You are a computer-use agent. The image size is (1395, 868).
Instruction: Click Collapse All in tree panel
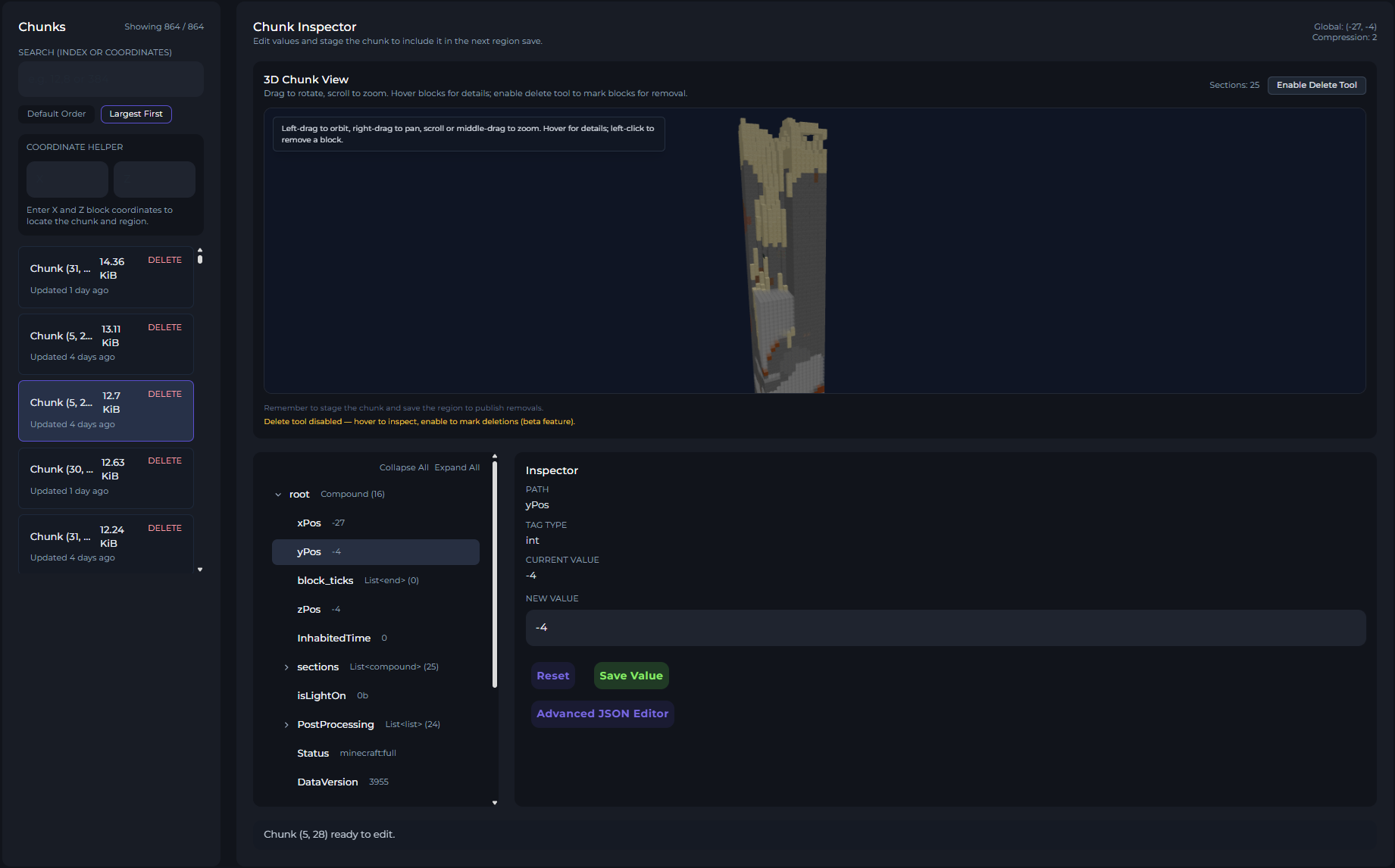[x=404, y=468]
